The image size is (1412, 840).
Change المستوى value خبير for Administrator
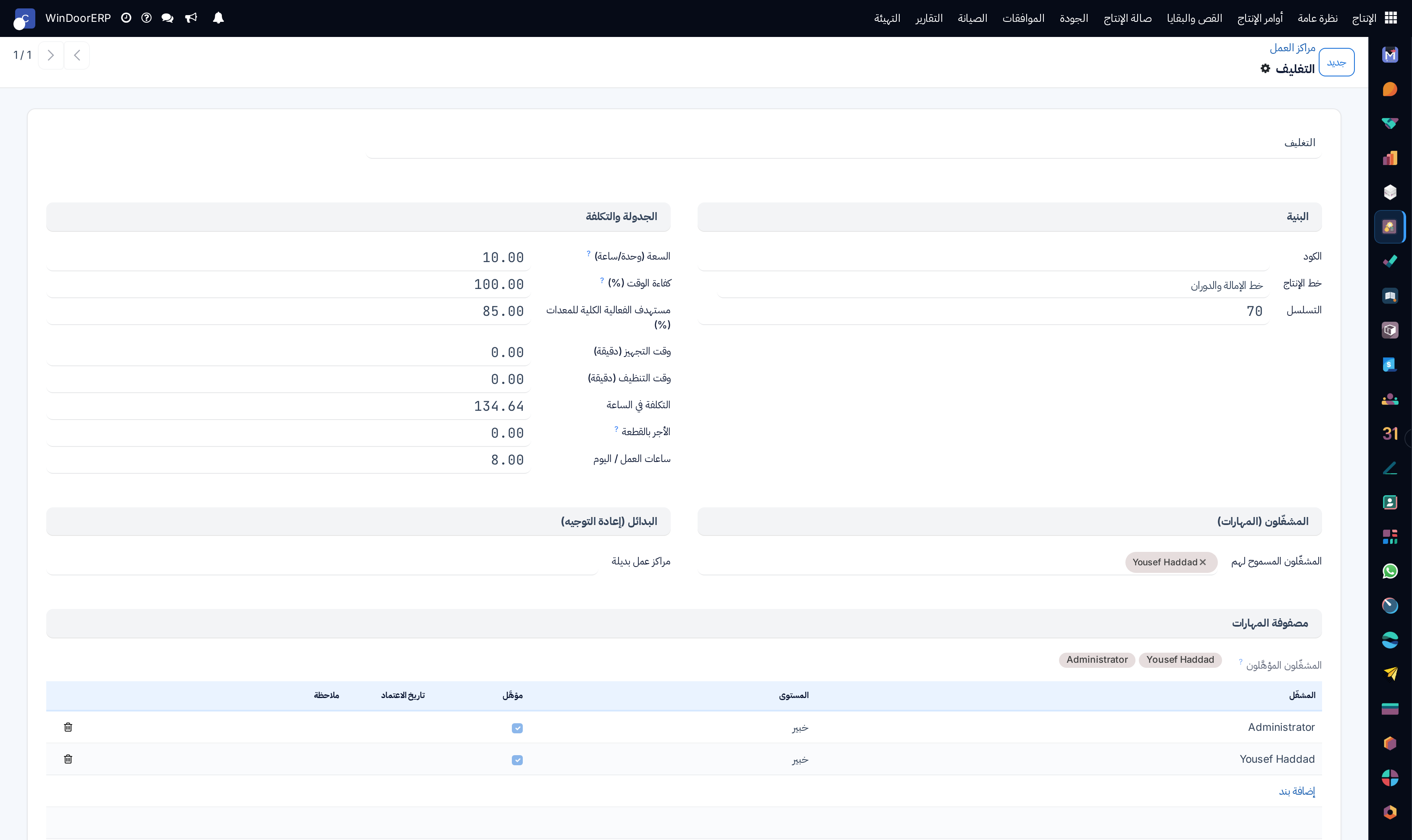tap(800, 727)
